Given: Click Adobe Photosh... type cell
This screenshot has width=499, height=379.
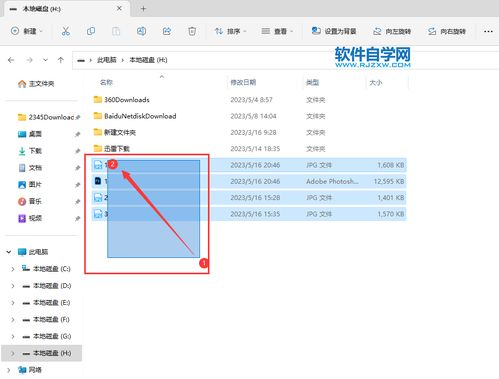Looking at the screenshot, I should click(332, 181).
